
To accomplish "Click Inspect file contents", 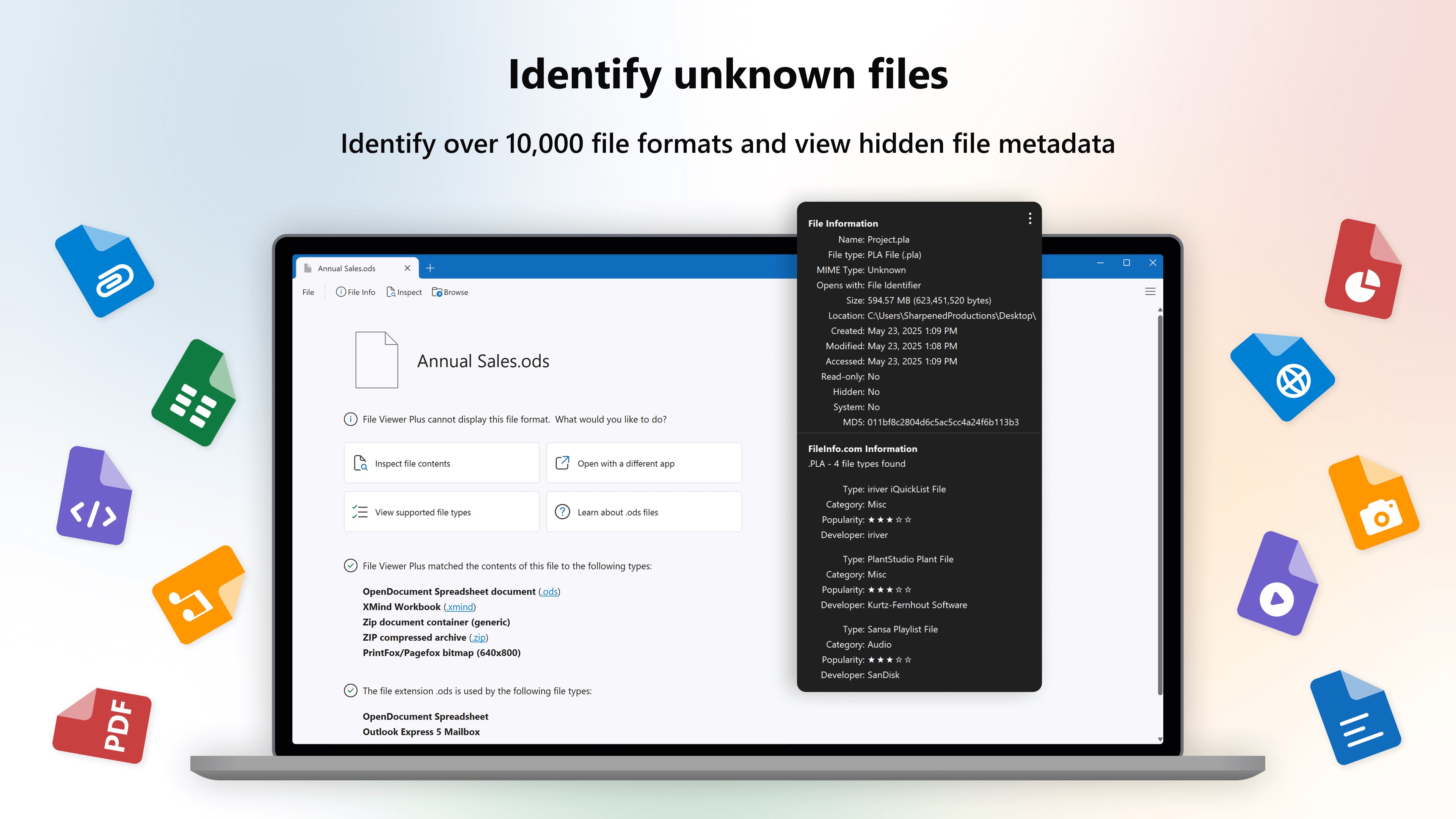I will pyautogui.click(x=441, y=463).
